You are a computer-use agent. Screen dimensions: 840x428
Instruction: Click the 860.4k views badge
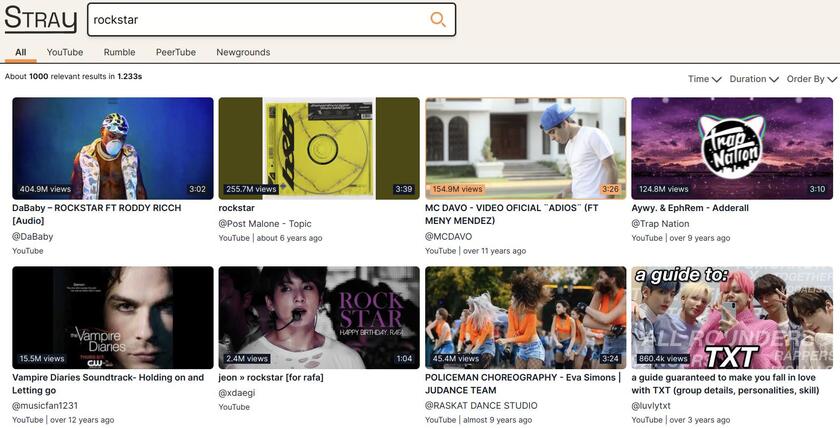[663, 358]
